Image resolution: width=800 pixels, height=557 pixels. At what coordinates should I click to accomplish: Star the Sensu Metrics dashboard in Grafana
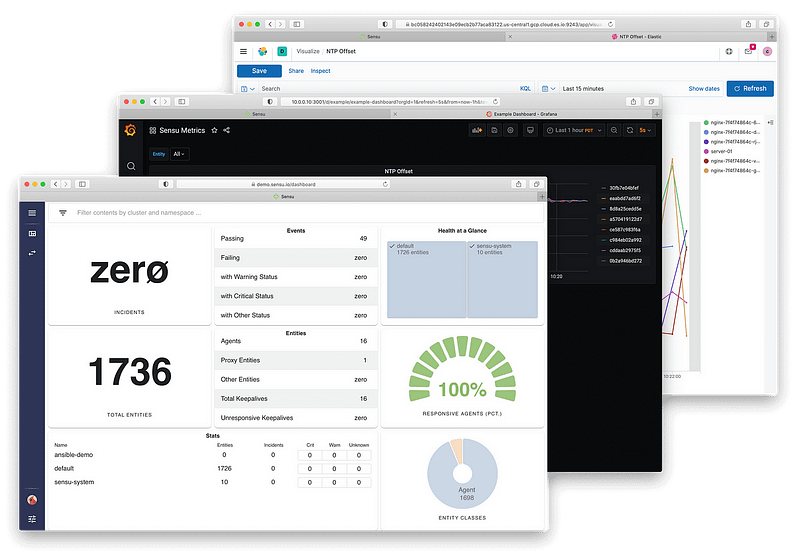coord(214,131)
